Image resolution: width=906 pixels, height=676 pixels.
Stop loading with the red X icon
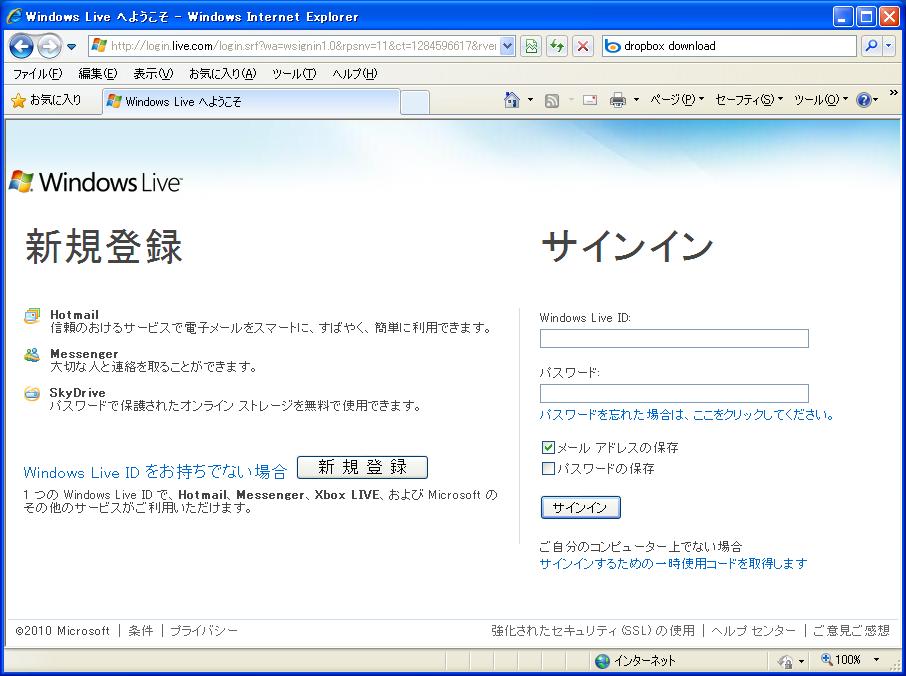pos(583,46)
